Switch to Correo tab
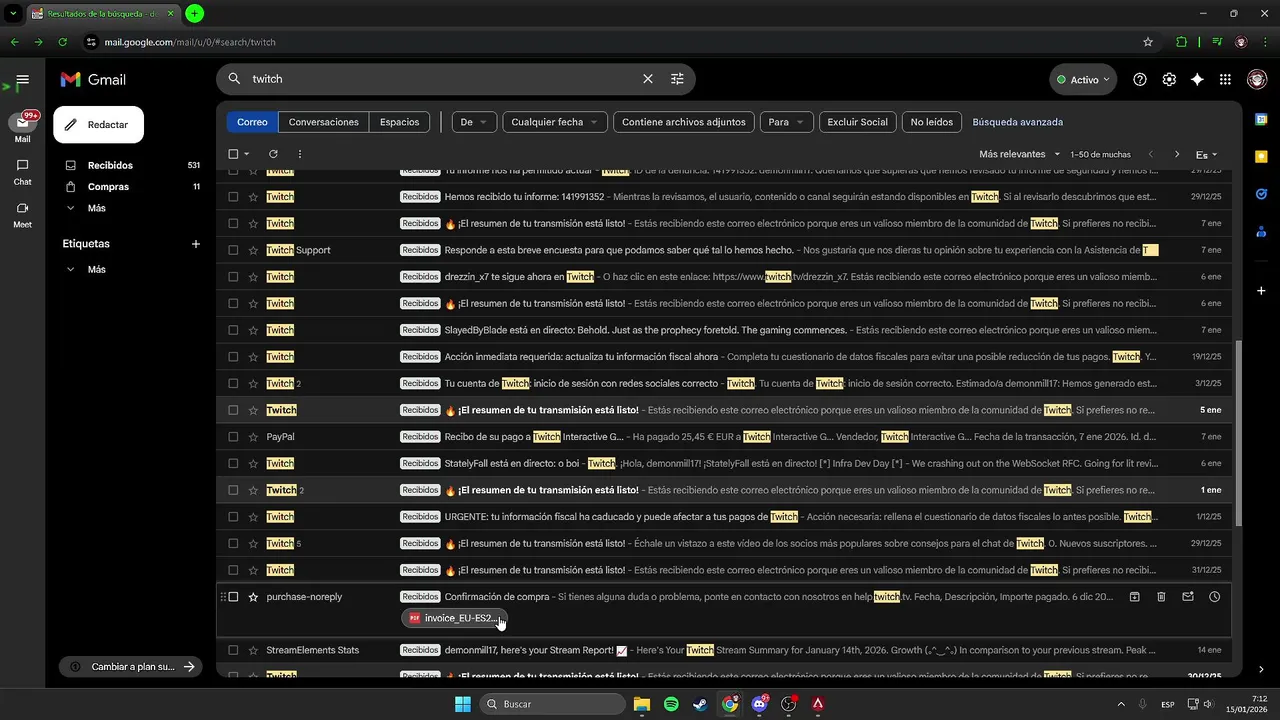 [x=252, y=122]
